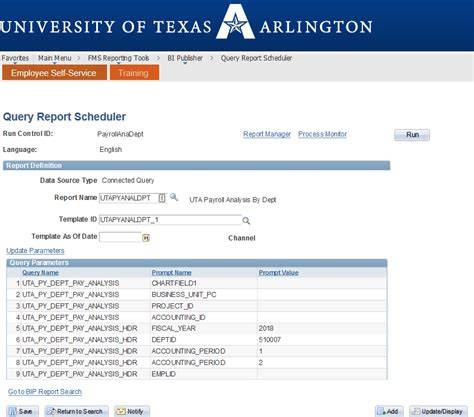Open the Report Manager link
This screenshot has width=474, height=417.
point(267,134)
